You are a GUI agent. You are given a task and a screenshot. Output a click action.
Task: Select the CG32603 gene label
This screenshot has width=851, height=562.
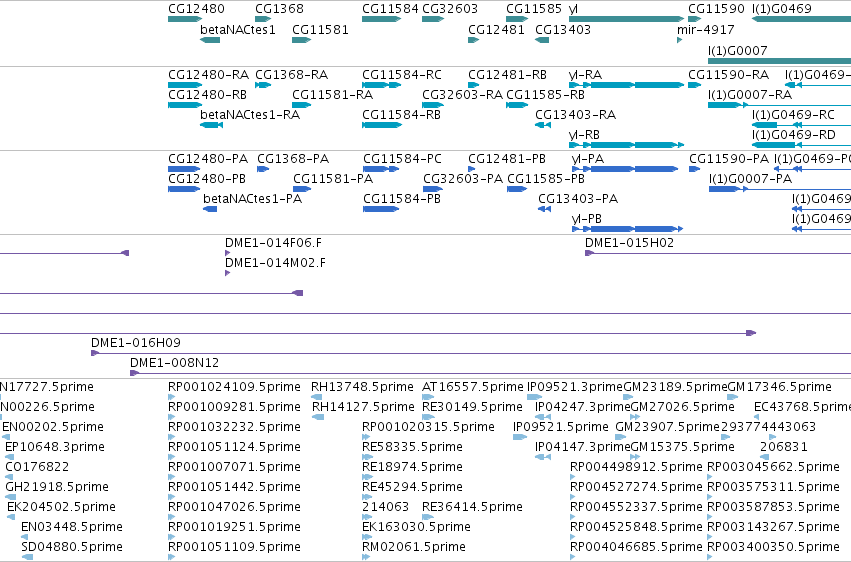[450, 9]
